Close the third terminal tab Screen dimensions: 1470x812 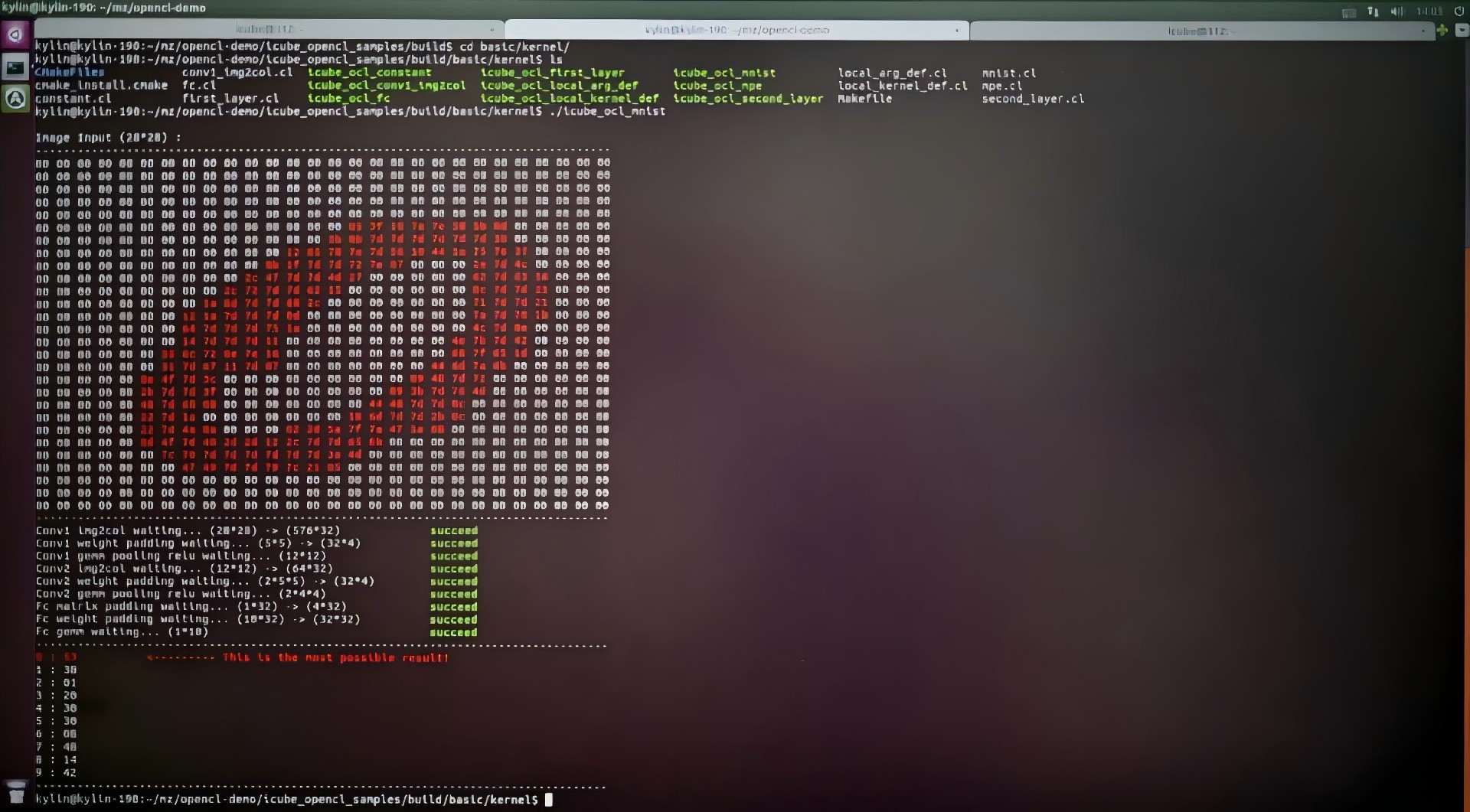1423,31
